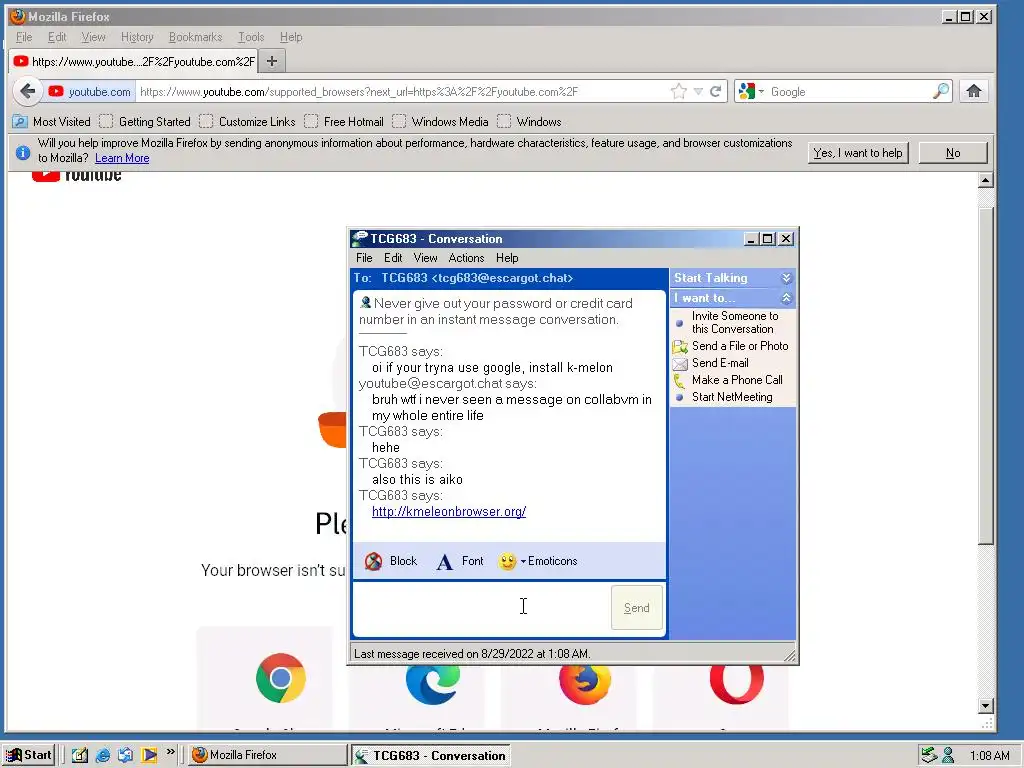The height and width of the screenshot is (768, 1024).
Task: Open the Firefox File menu
Action: (x=24, y=37)
